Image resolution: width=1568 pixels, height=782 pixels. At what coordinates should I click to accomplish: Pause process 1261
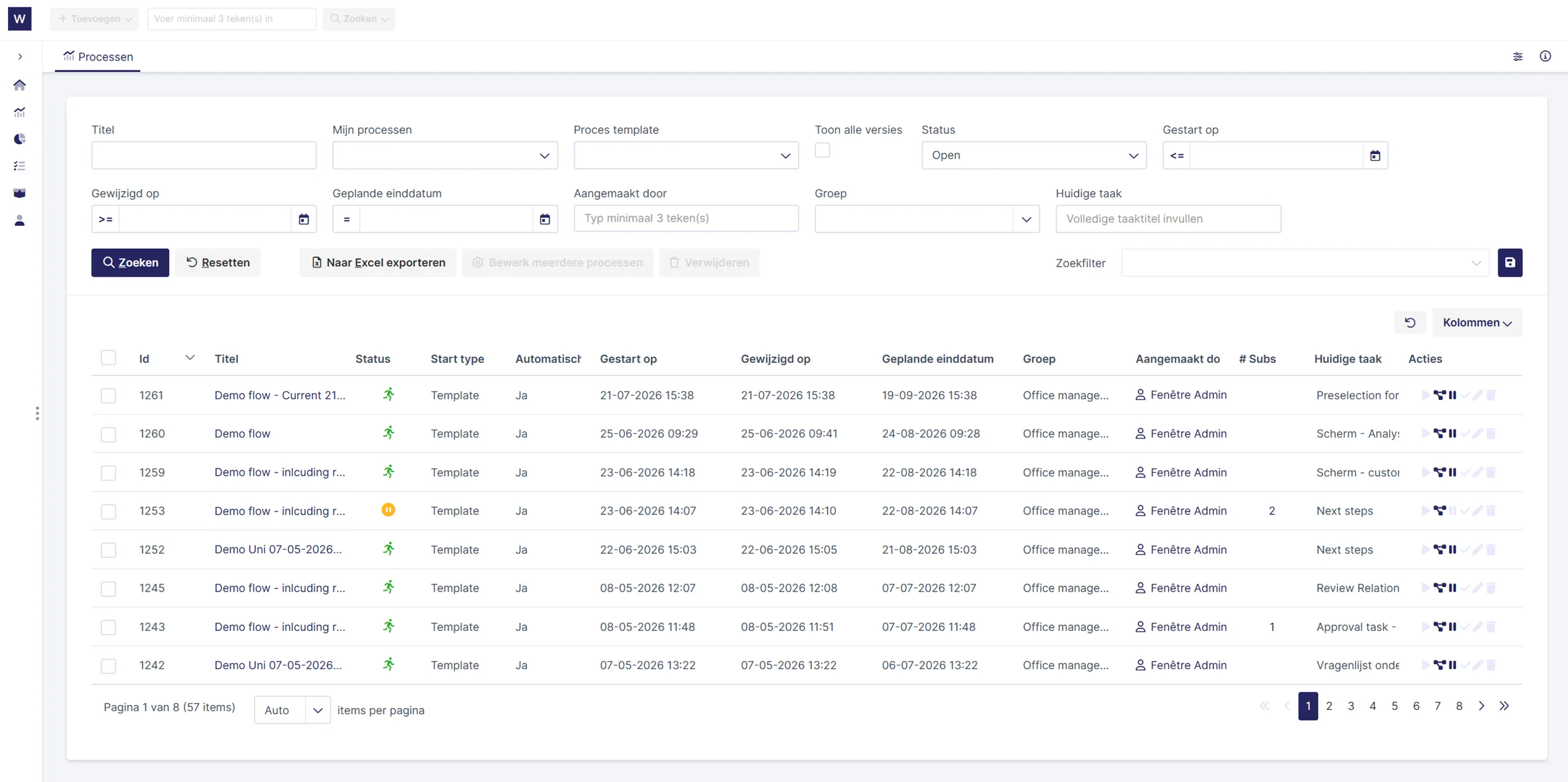pyautogui.click(x=1453, y=395)
